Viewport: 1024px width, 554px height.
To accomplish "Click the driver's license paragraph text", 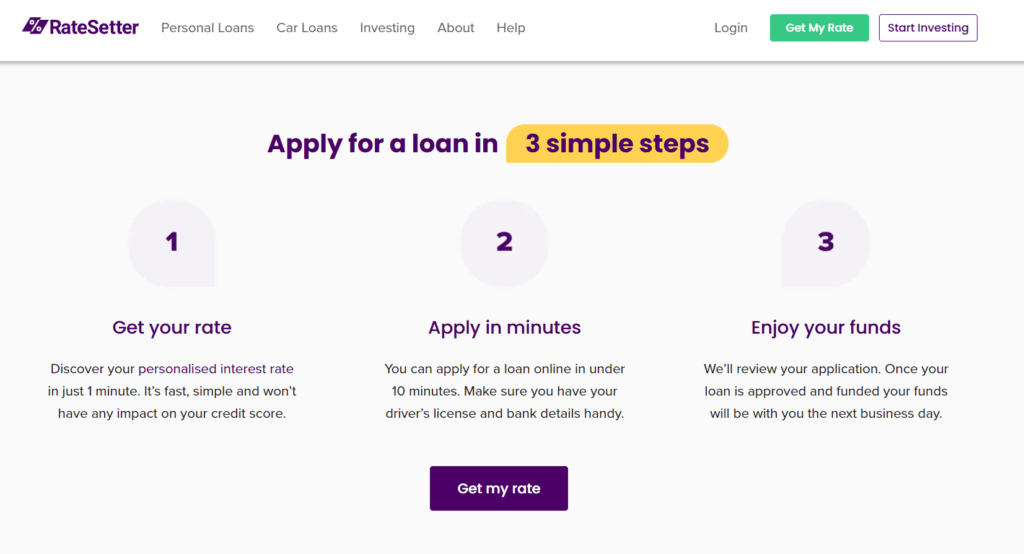I will tap(504, 391).
